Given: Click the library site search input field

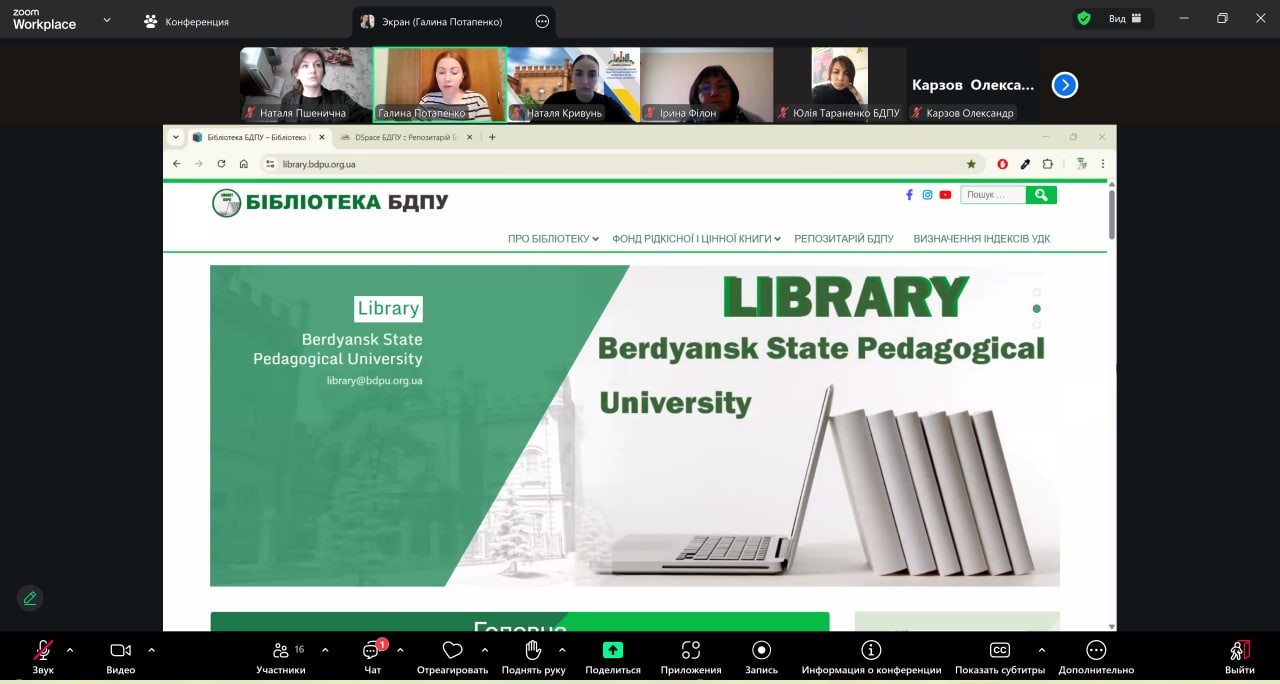Looking at the screenshot, I should click(x=993, y=195).
